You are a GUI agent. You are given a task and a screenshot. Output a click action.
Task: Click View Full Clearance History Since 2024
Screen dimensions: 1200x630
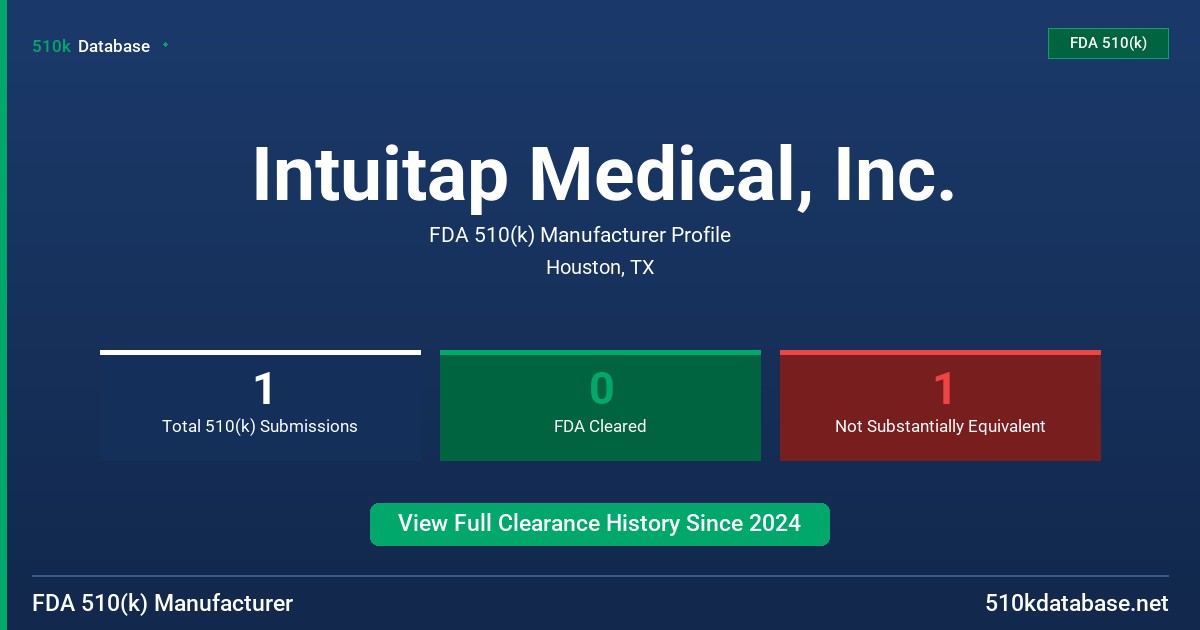pyautogui.click(x=600, y=524)
